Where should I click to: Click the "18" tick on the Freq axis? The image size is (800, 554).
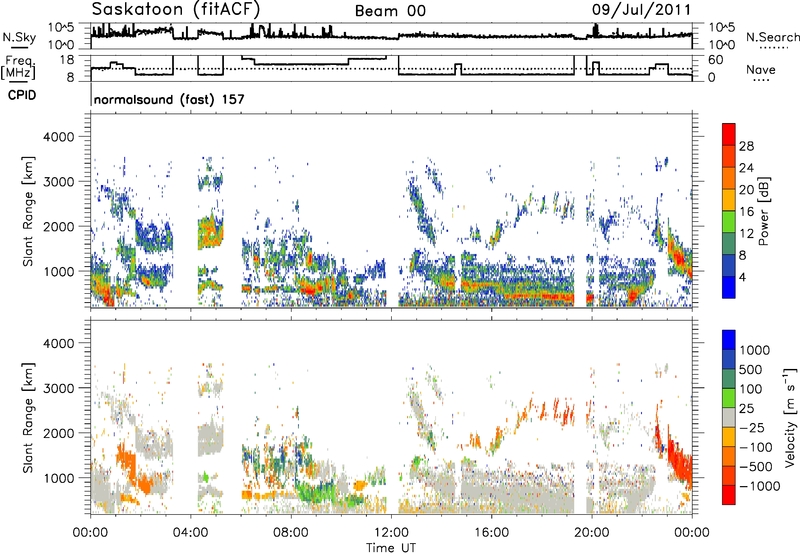point(67,60)
